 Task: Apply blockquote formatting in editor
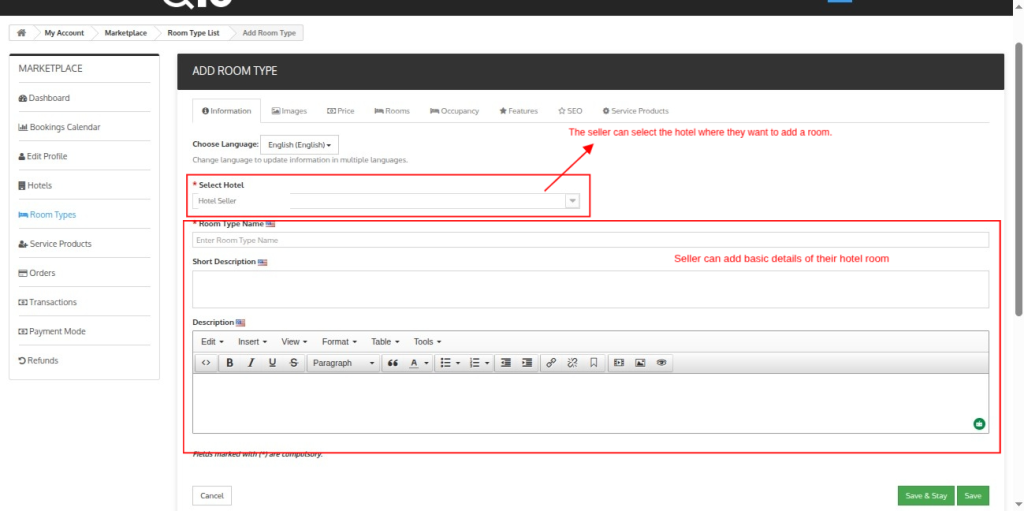pos(393,363)
